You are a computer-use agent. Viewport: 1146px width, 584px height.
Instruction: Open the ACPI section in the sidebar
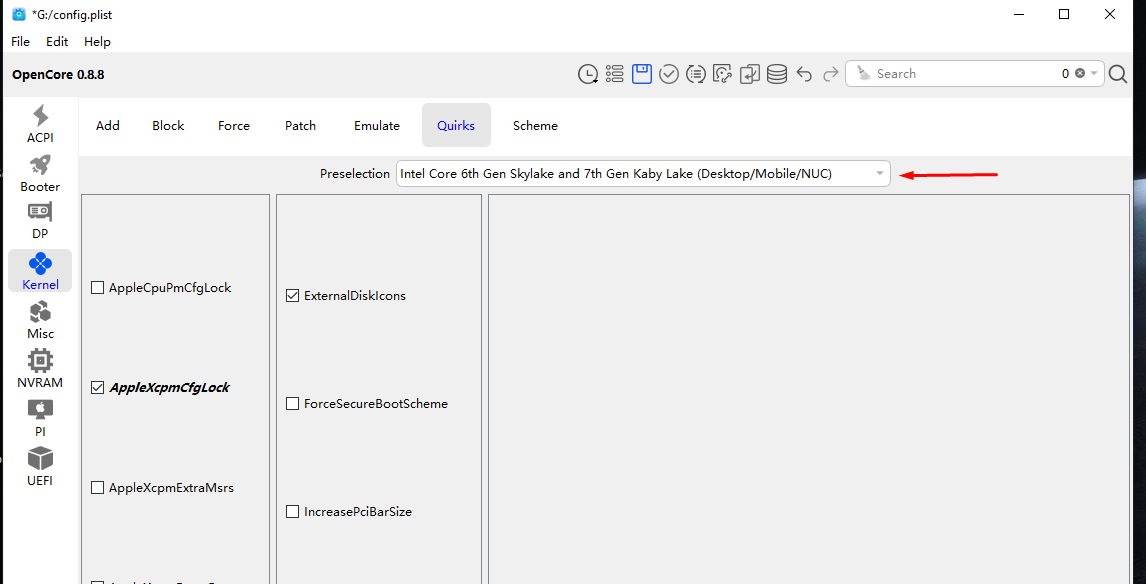pyautogui.click(x=40, y=124)
